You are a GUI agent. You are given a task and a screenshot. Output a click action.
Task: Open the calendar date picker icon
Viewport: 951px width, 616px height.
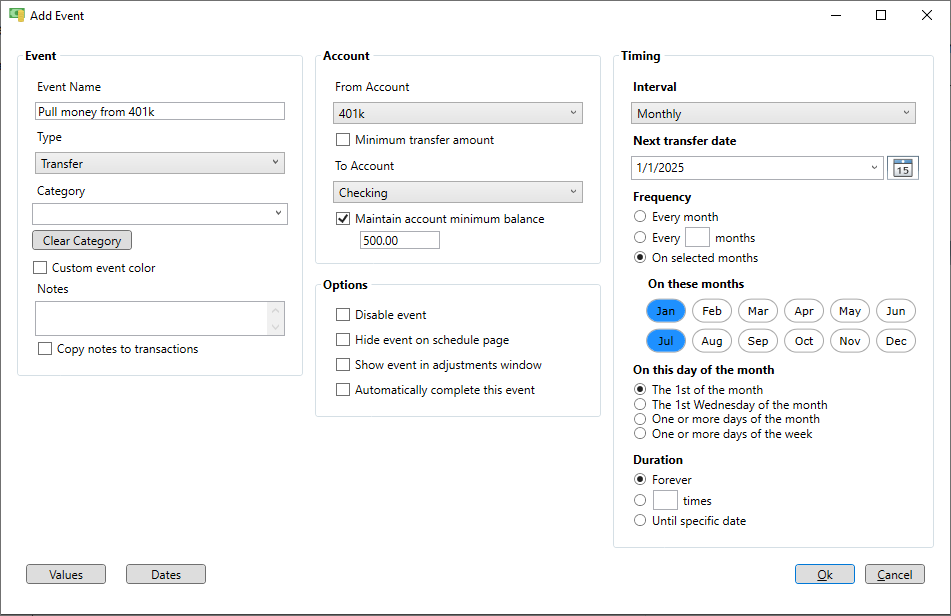point(902,168)
